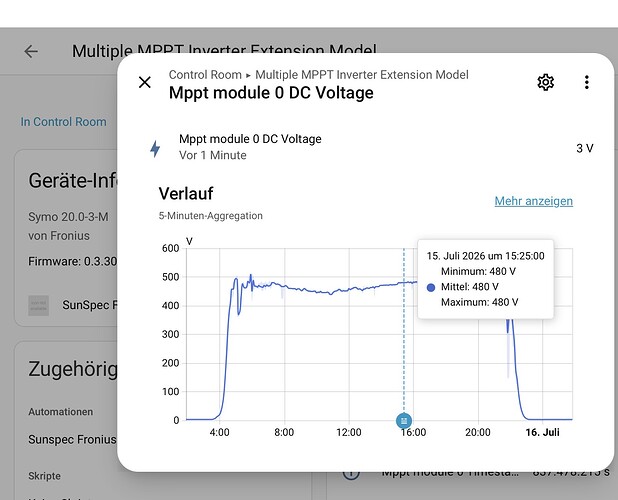Click the Verlauf history heading
Screen dimensions: 618x500
186,193
